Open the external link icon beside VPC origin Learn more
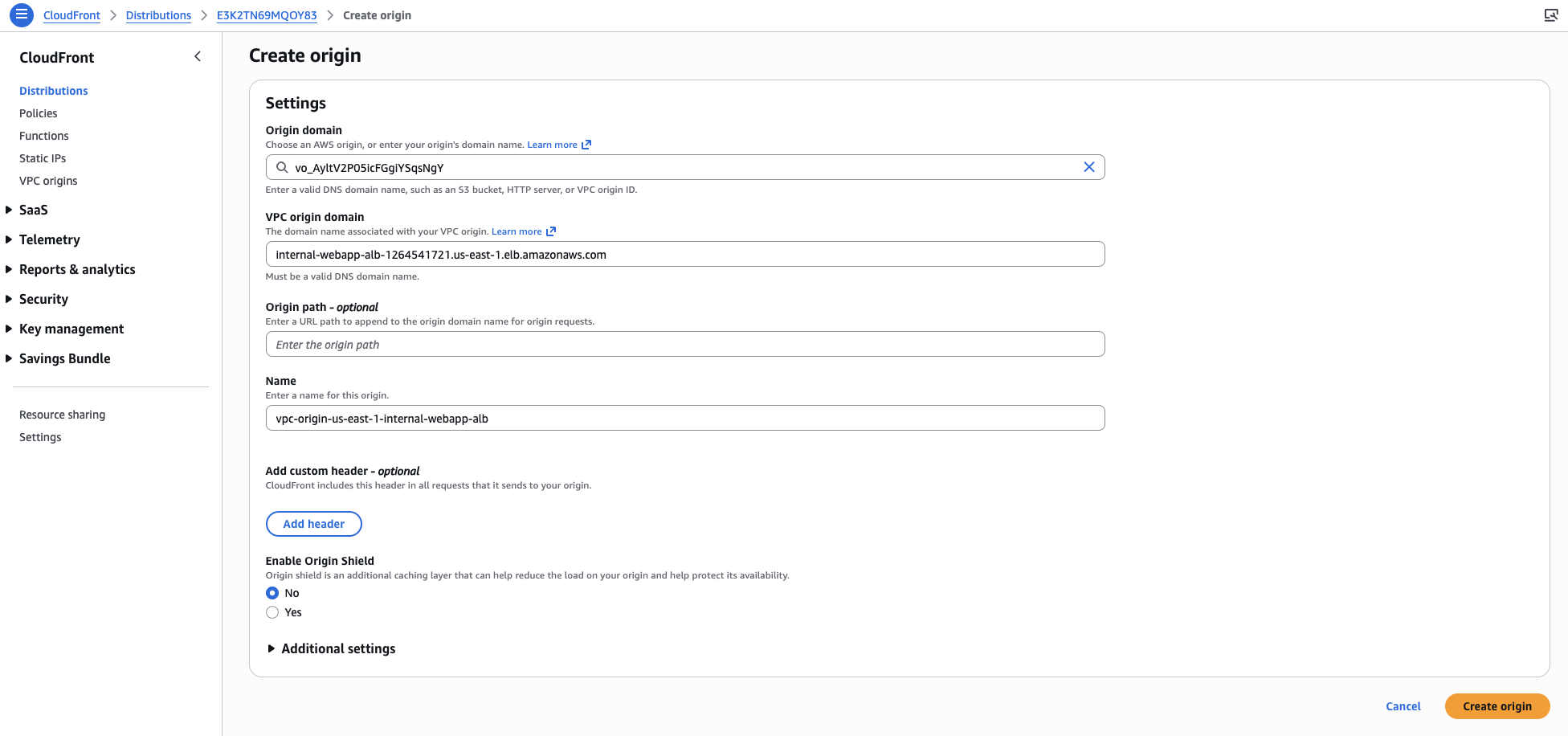The image size is (1568, 736). click(x=551, y=231)
